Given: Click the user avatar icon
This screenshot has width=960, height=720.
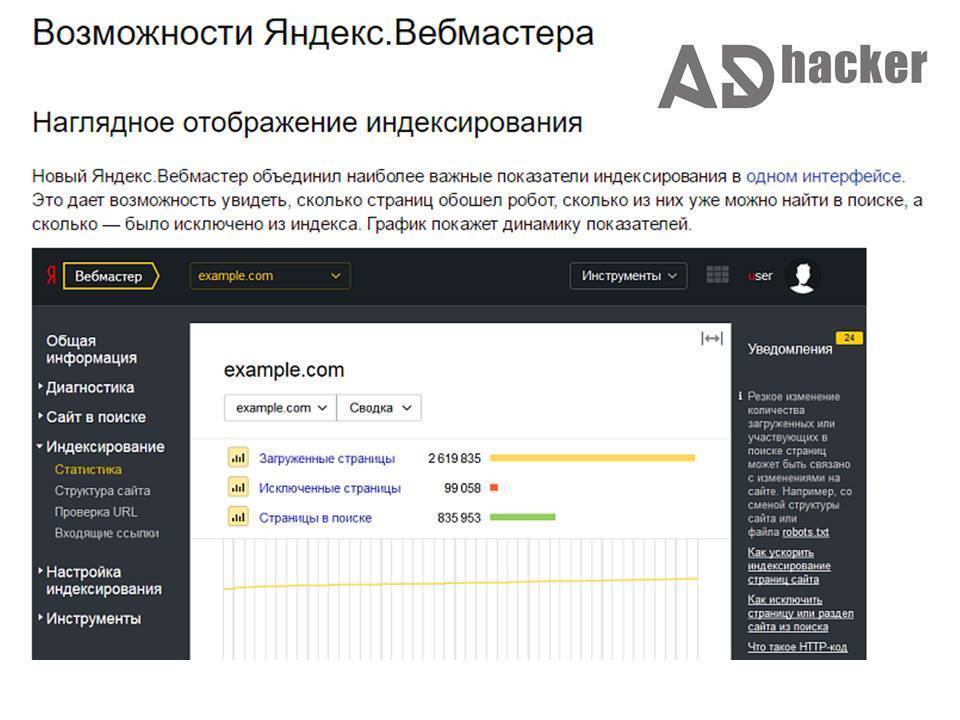Looking at the screenshot, I should [802, 276].
